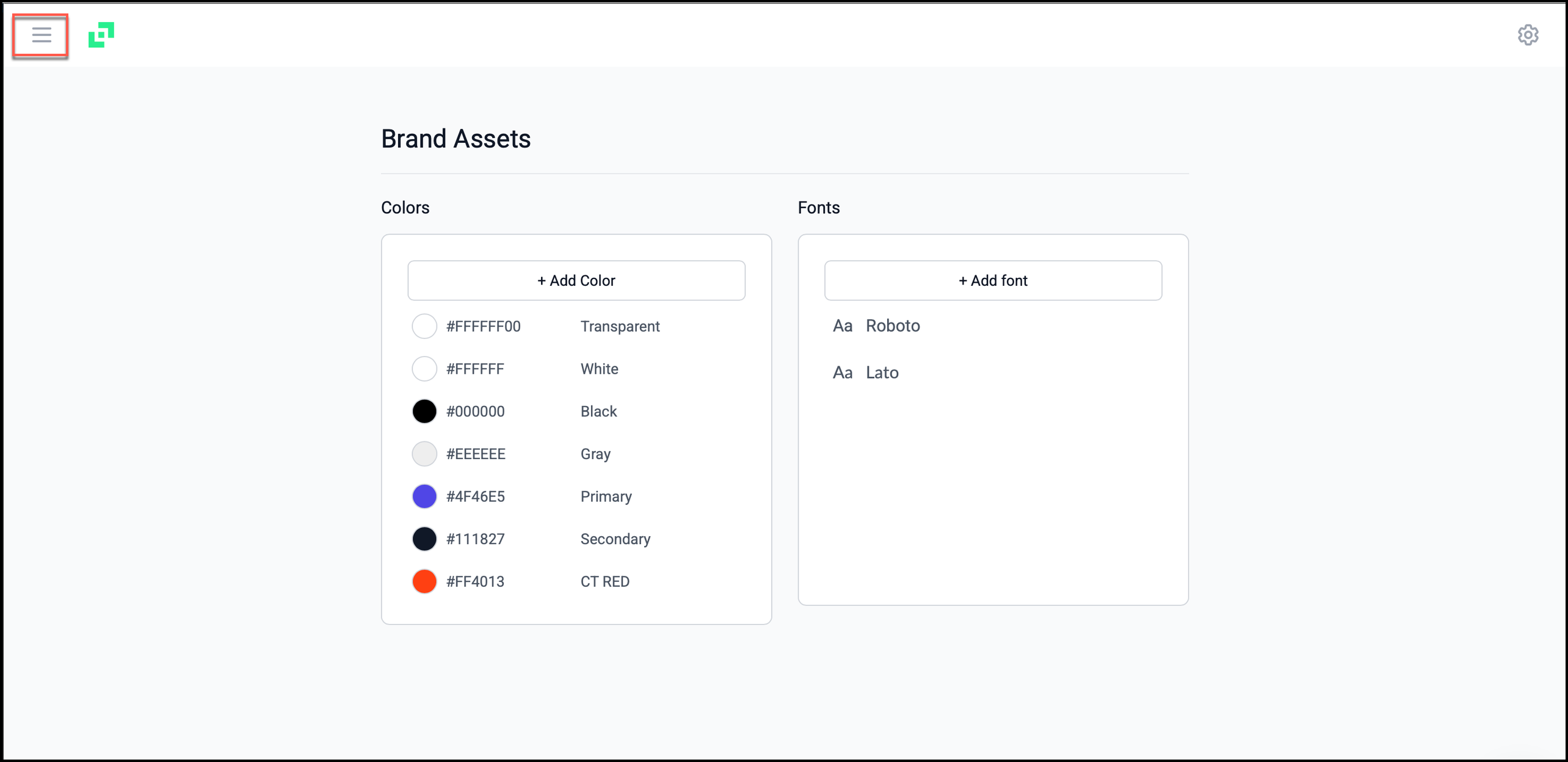This screenshot has height=762, width=1568.
Task: Click the #FF4013 hex value
Action: 475,581
